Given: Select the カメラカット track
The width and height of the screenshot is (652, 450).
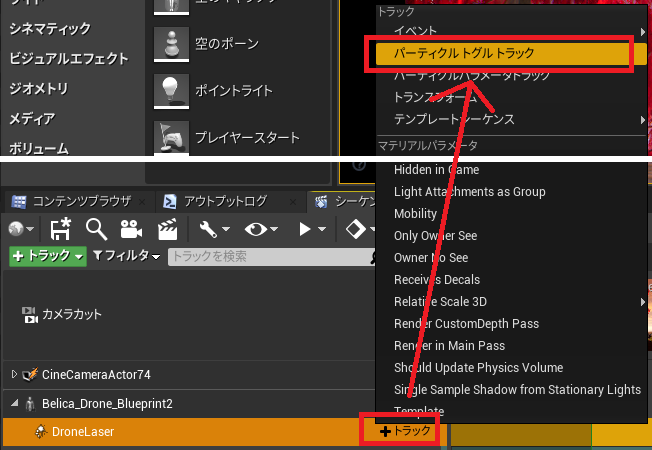Looking at the screenshot, I should coord(189,314).
